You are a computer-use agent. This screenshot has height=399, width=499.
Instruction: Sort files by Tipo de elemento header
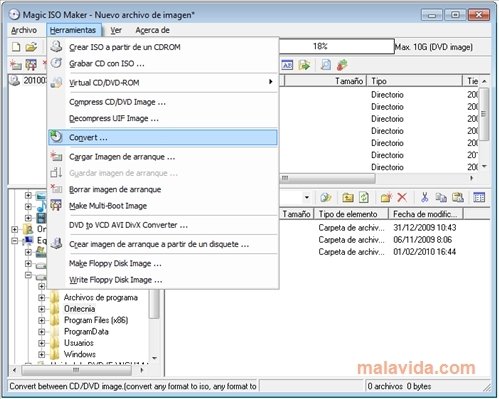pyautogui.click(x=351, y=214)
